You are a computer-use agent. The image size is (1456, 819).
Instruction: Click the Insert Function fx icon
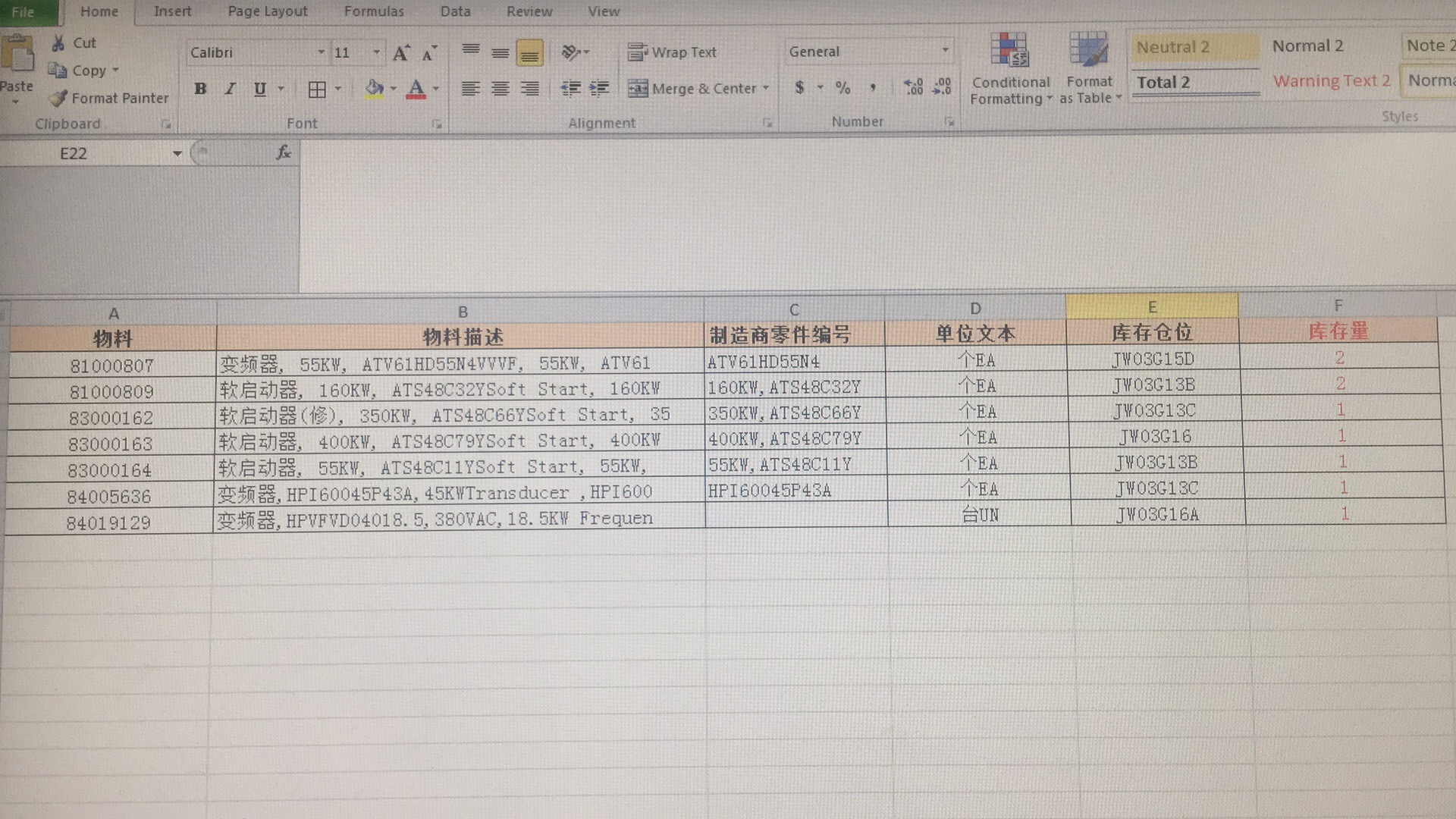click(x=284, y=153)
